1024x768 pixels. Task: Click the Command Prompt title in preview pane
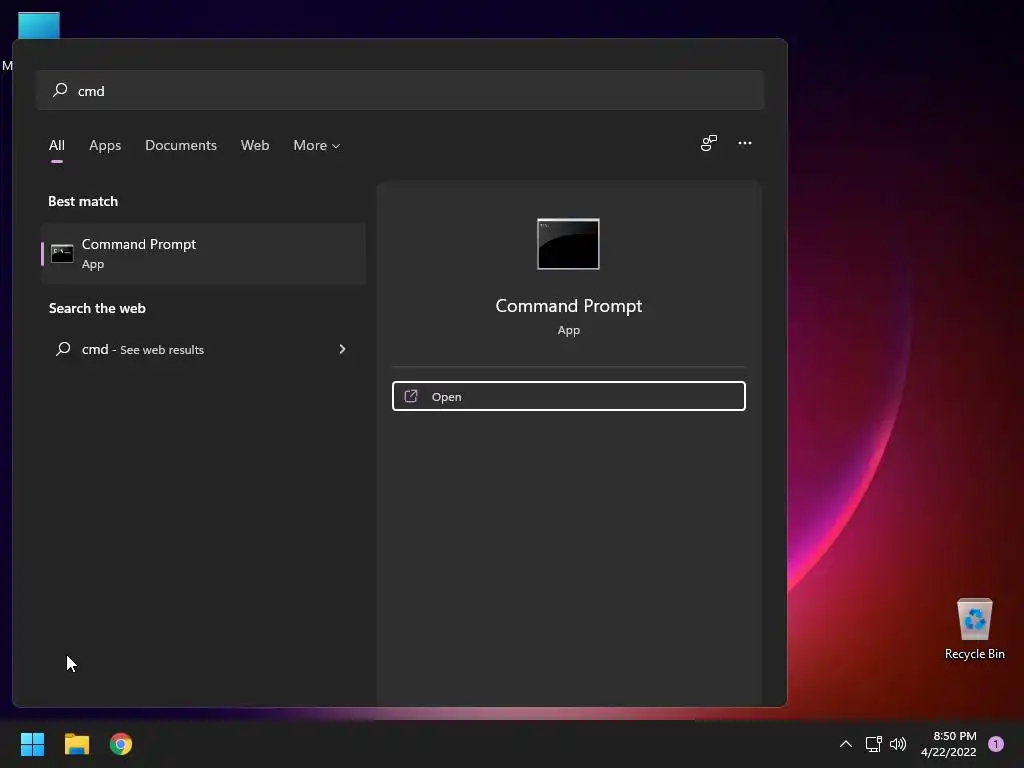point(569,306)
